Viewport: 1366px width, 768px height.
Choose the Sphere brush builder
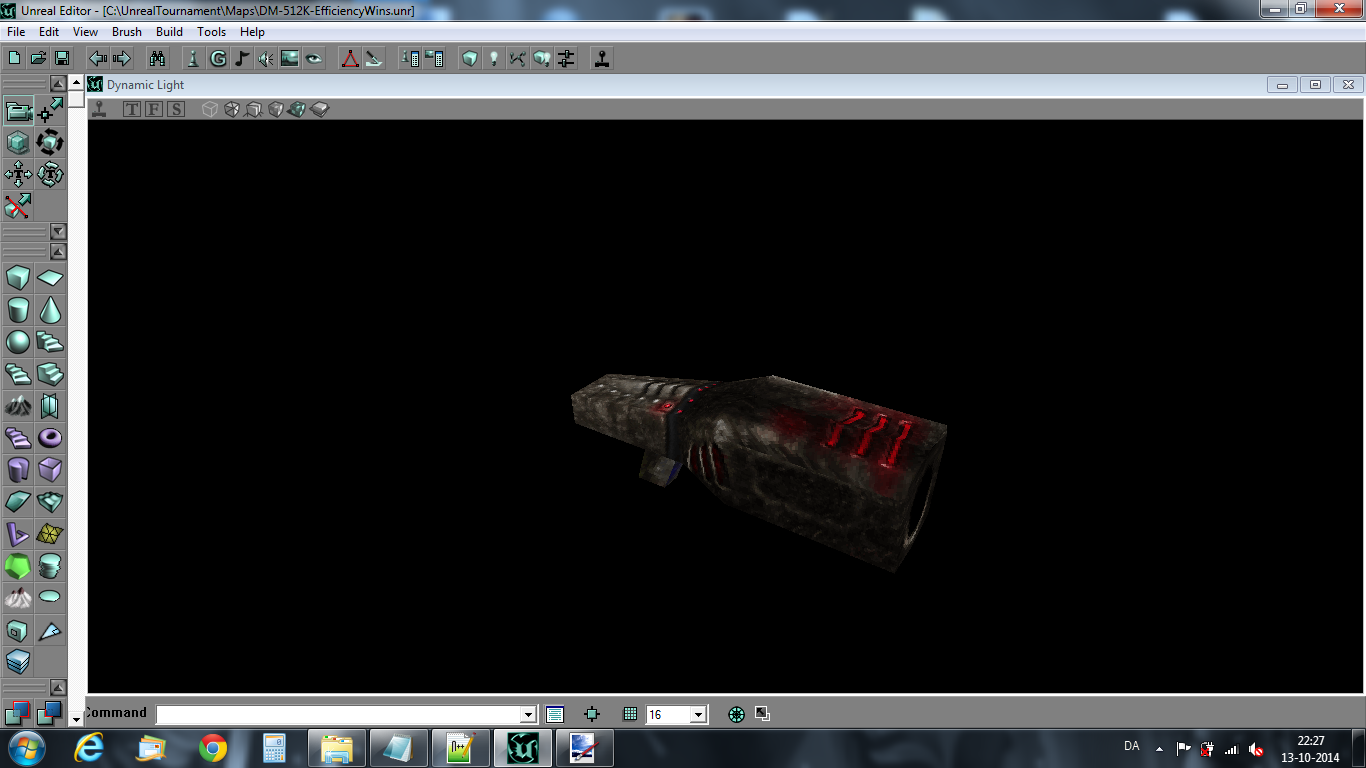point(18,341)
